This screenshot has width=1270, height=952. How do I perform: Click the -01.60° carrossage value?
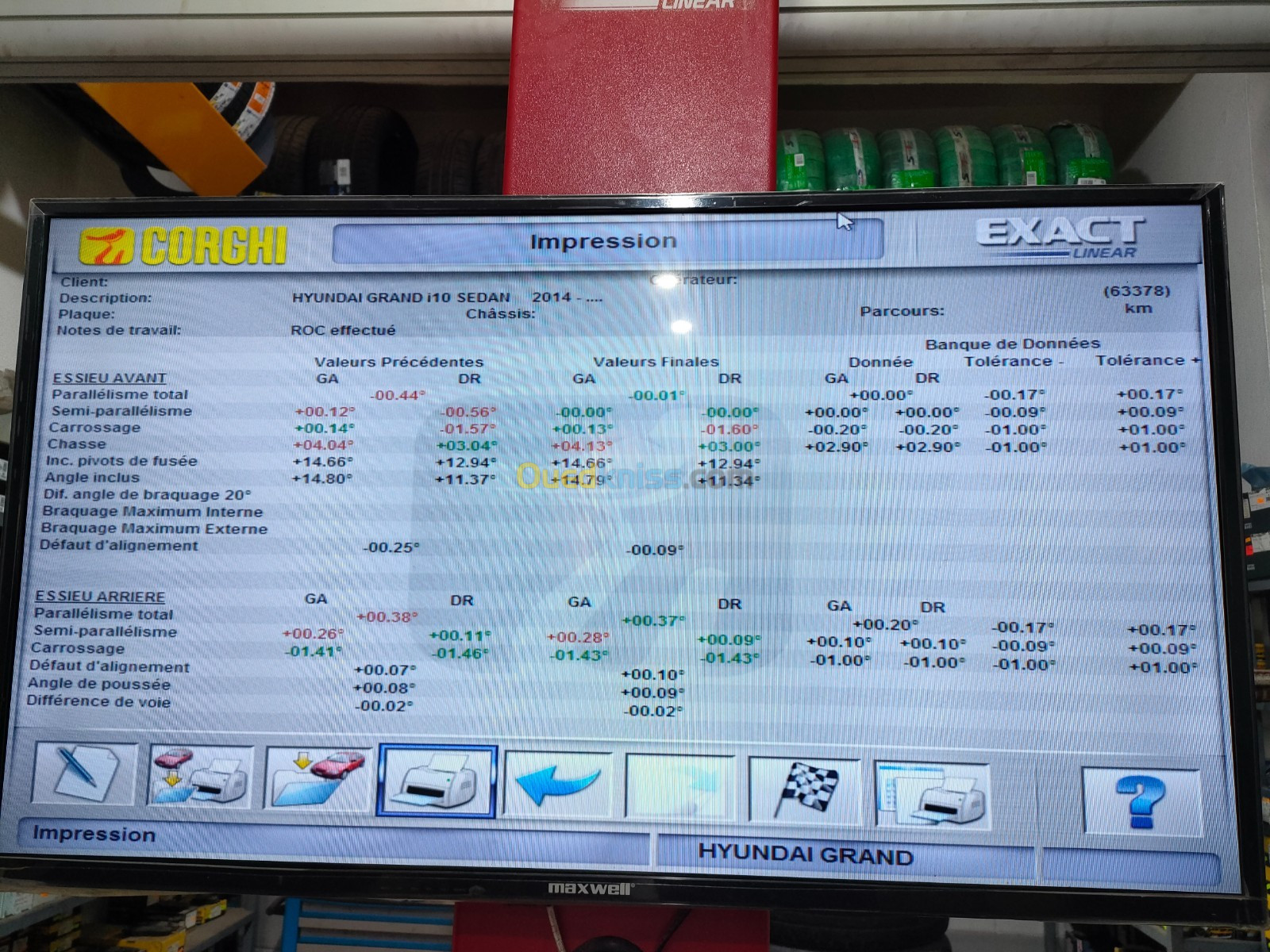[x=730, y=429]
